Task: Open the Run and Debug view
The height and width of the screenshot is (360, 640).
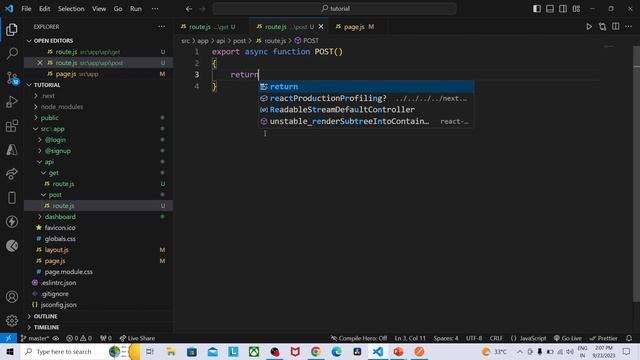Action: [12, 102]
